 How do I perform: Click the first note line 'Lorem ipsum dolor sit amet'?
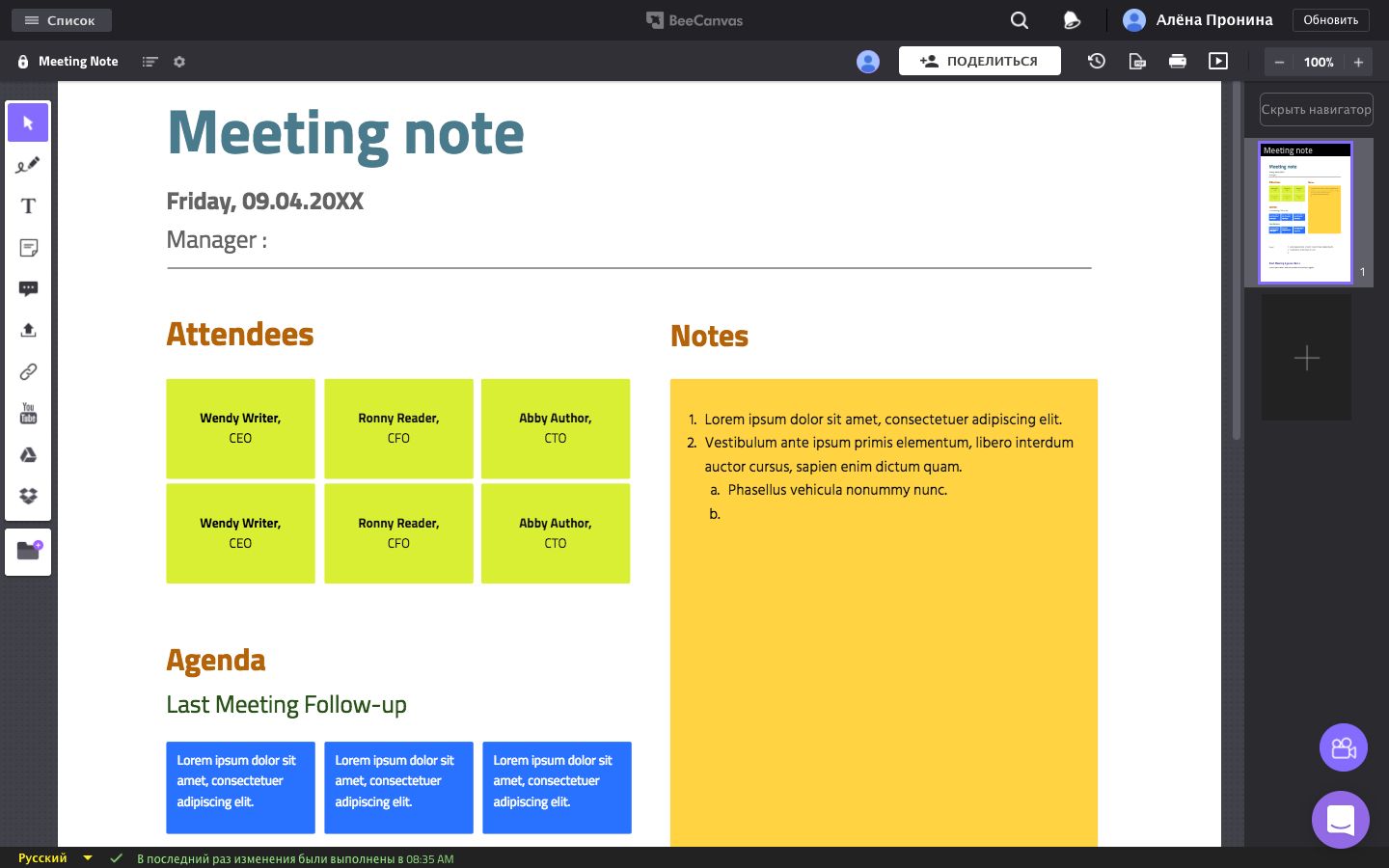(883, 420)
